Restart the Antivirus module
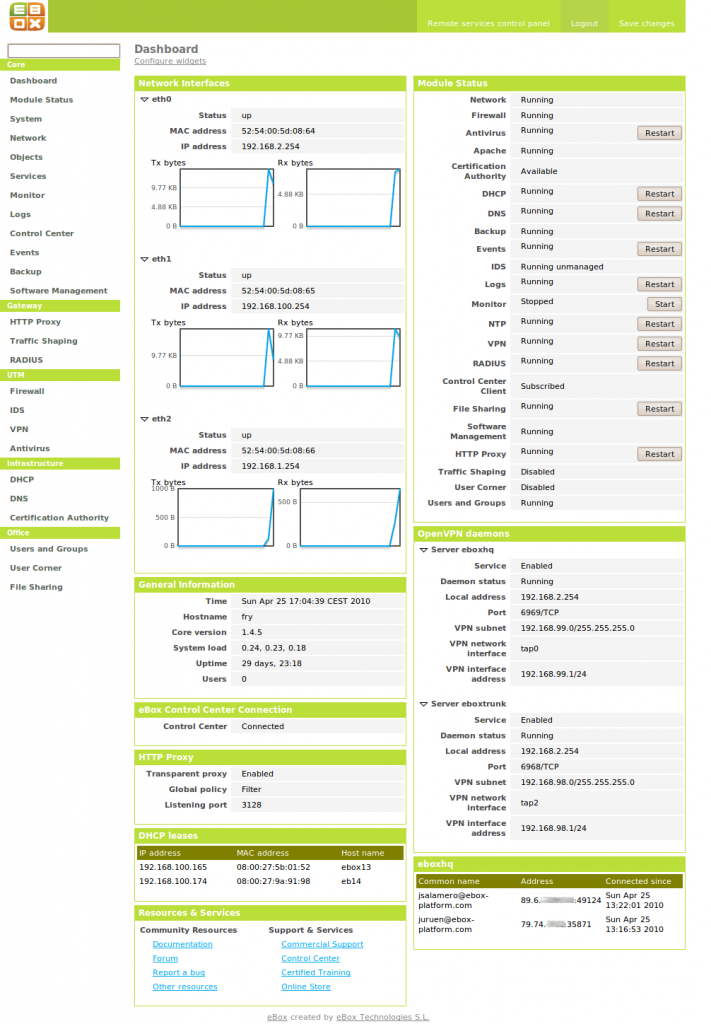 coord(659,133)
